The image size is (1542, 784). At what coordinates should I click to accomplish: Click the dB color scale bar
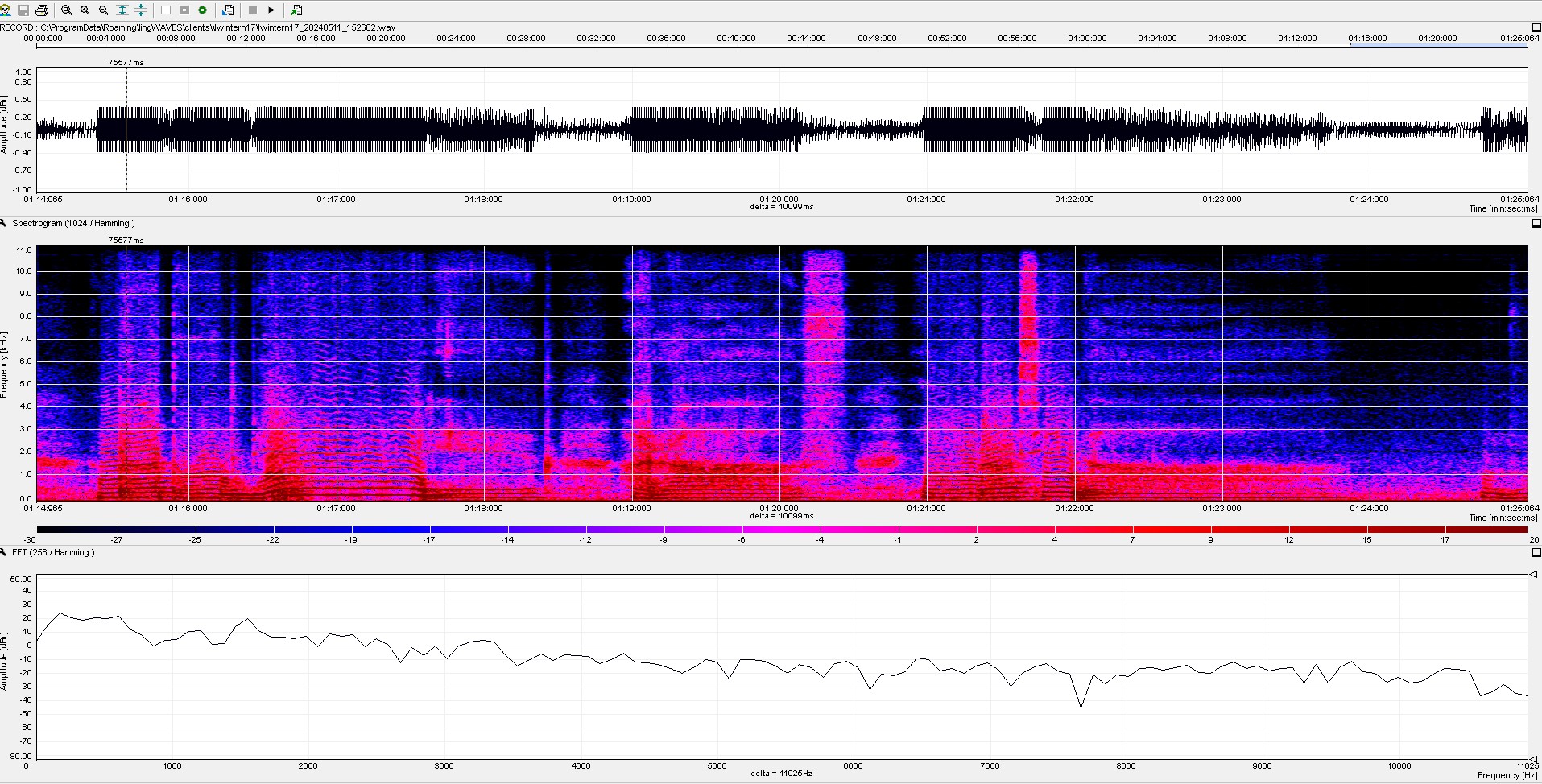coord(782,530)
